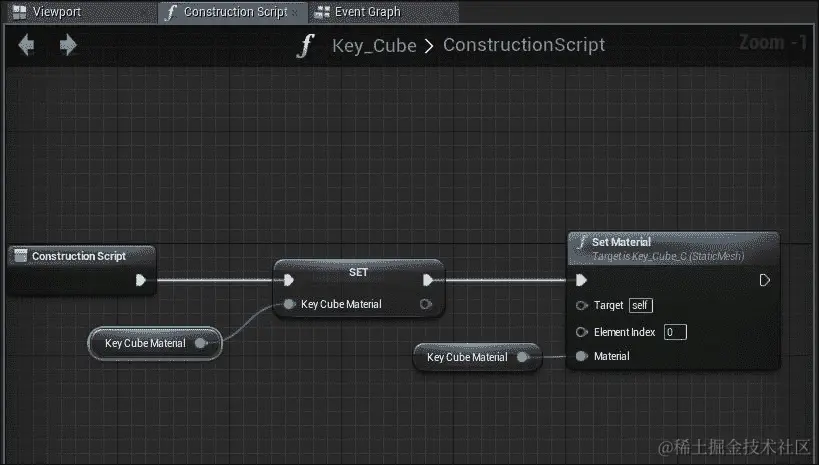Click SET node Key Cube Material input pin
This screenshot has width=819, height=465.
(289, 304)
